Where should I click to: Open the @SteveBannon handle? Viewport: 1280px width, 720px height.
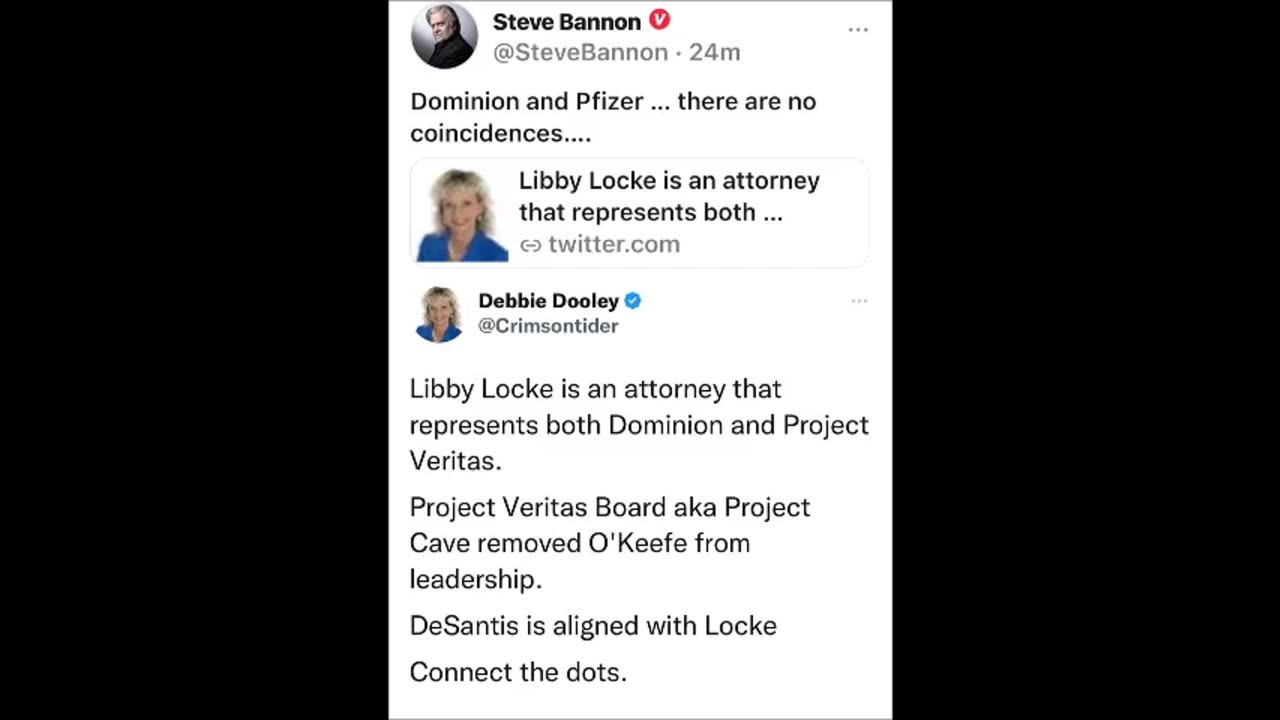(580, 53)
